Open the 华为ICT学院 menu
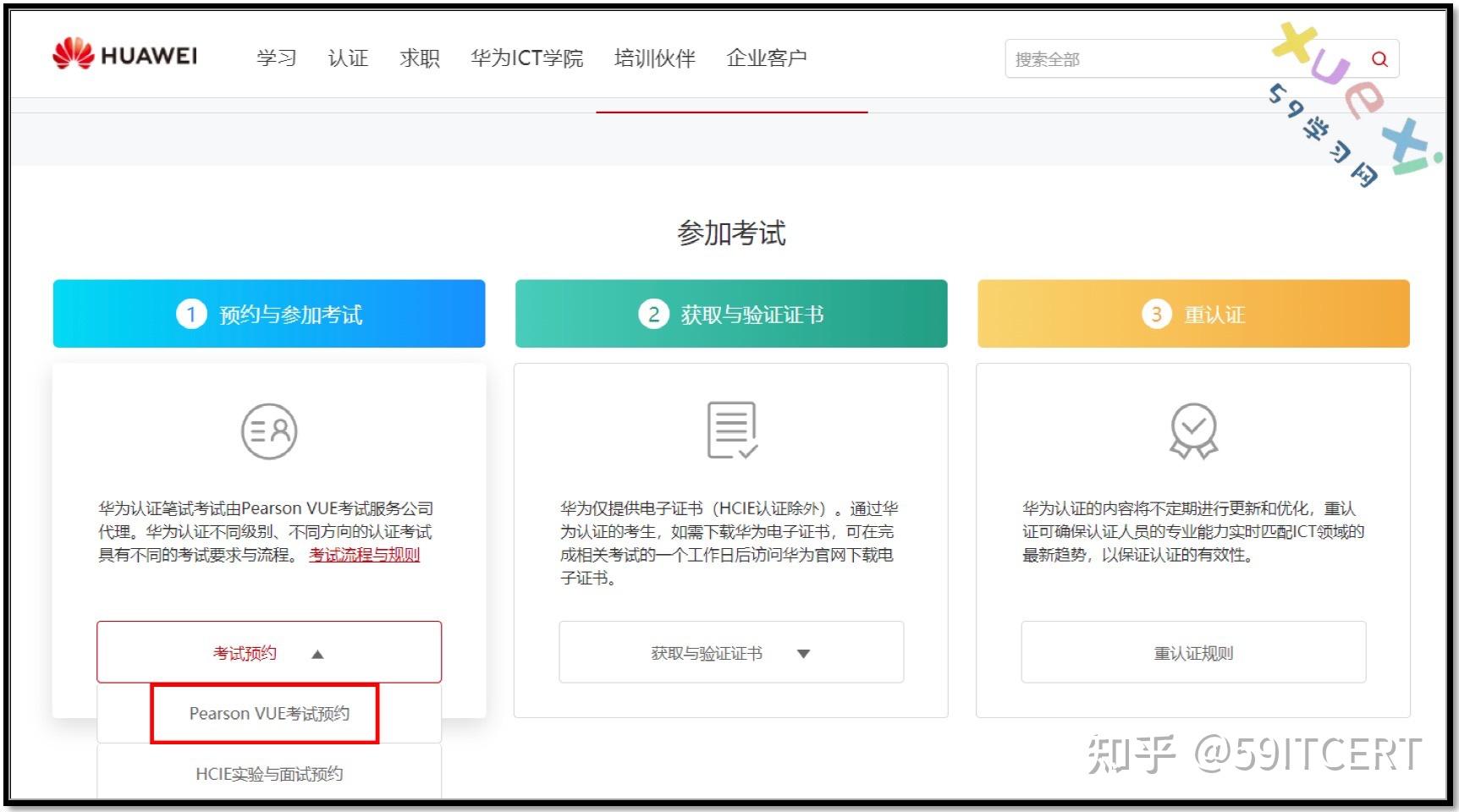1459x812 pixels. tap(528, 58)
